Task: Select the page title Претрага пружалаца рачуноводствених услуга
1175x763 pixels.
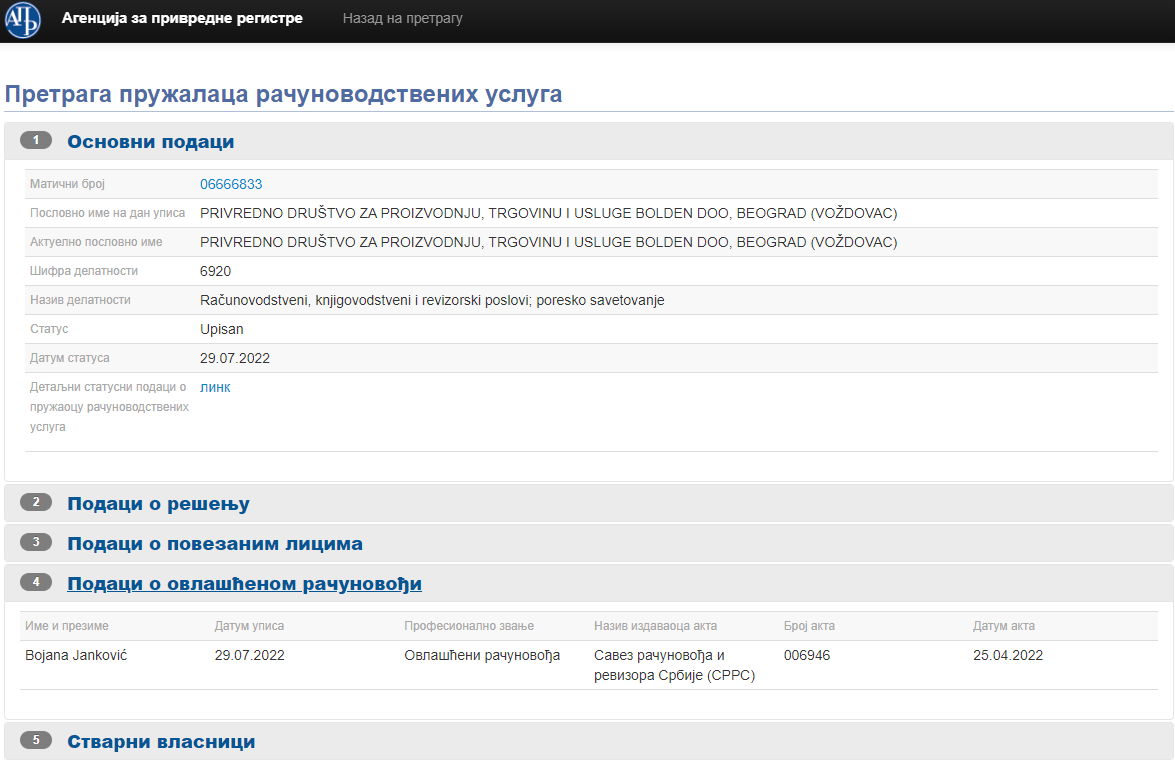Action: [283, 94]
